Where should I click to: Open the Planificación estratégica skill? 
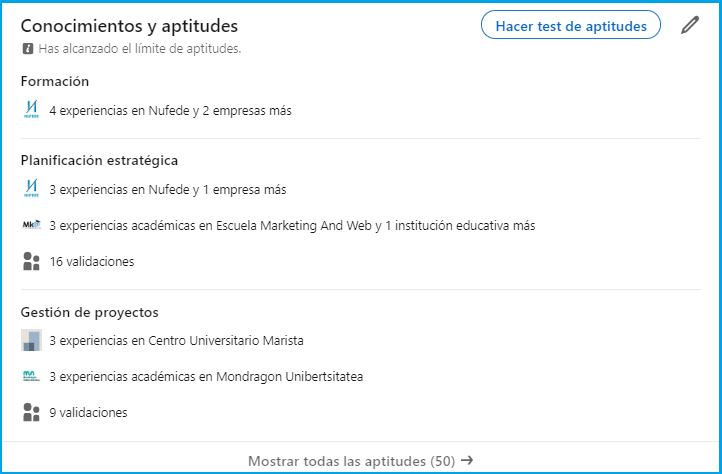[100, 160]
